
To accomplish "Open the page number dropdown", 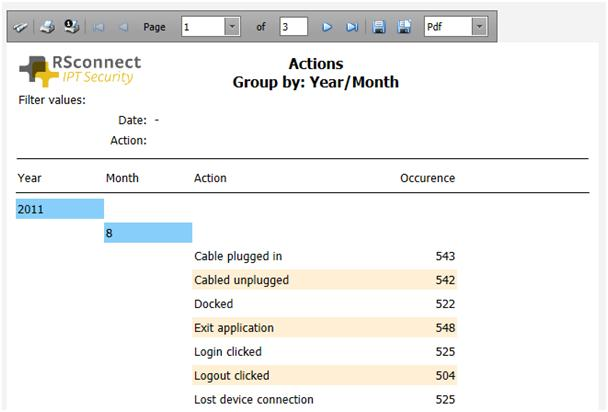I will (232, 27).
